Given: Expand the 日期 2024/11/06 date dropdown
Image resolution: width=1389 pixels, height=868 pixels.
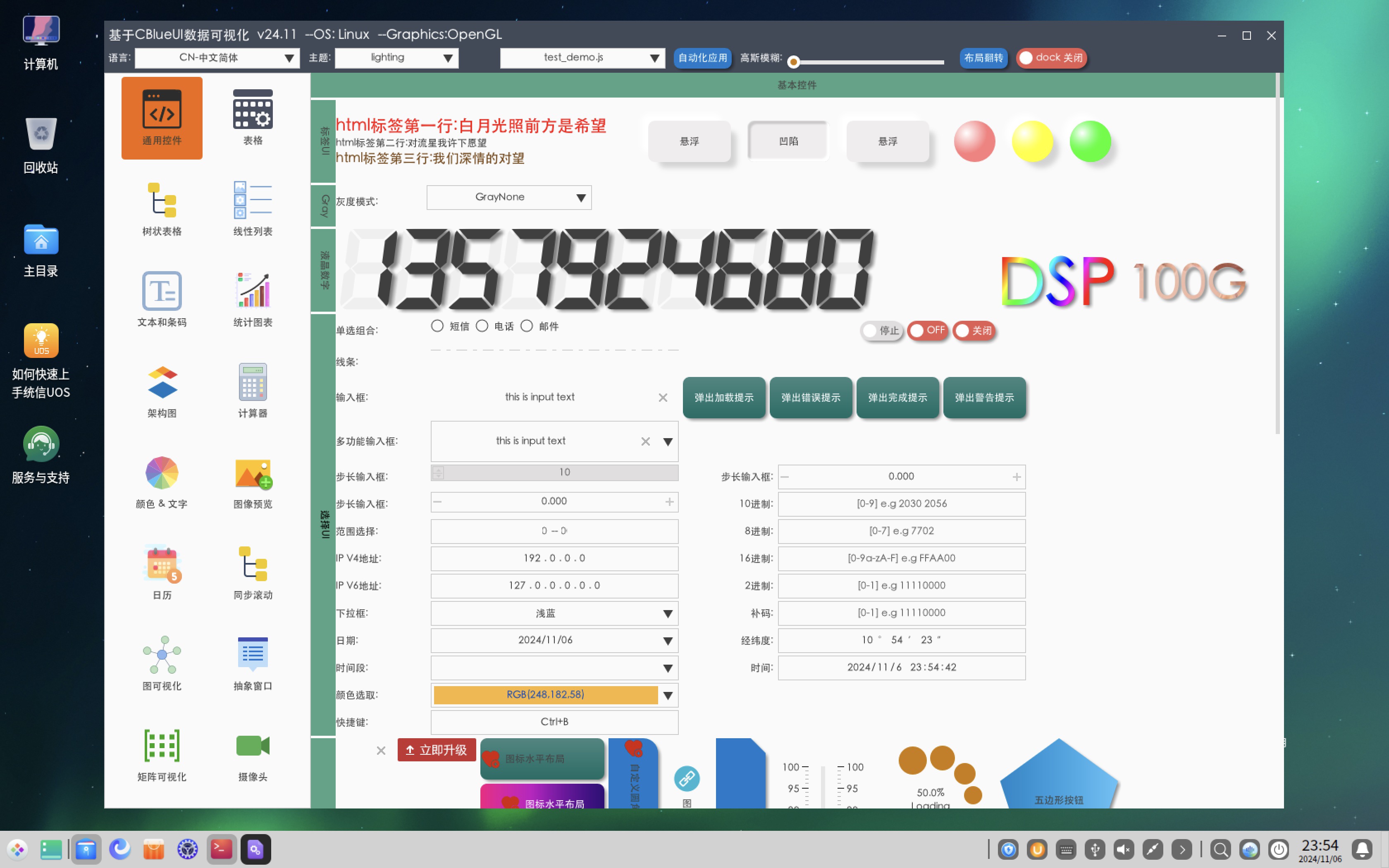Looking at the screenshot, I should 667,641.
